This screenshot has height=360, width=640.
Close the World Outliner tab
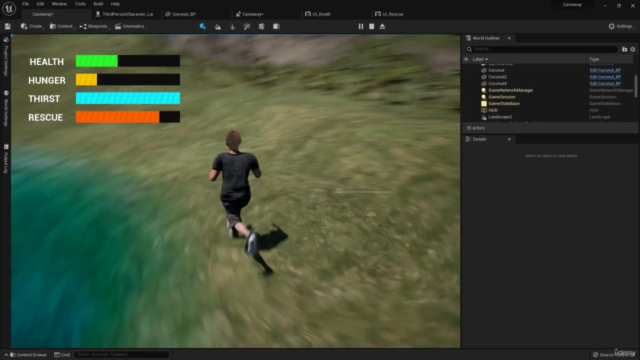tap(509, 38)
